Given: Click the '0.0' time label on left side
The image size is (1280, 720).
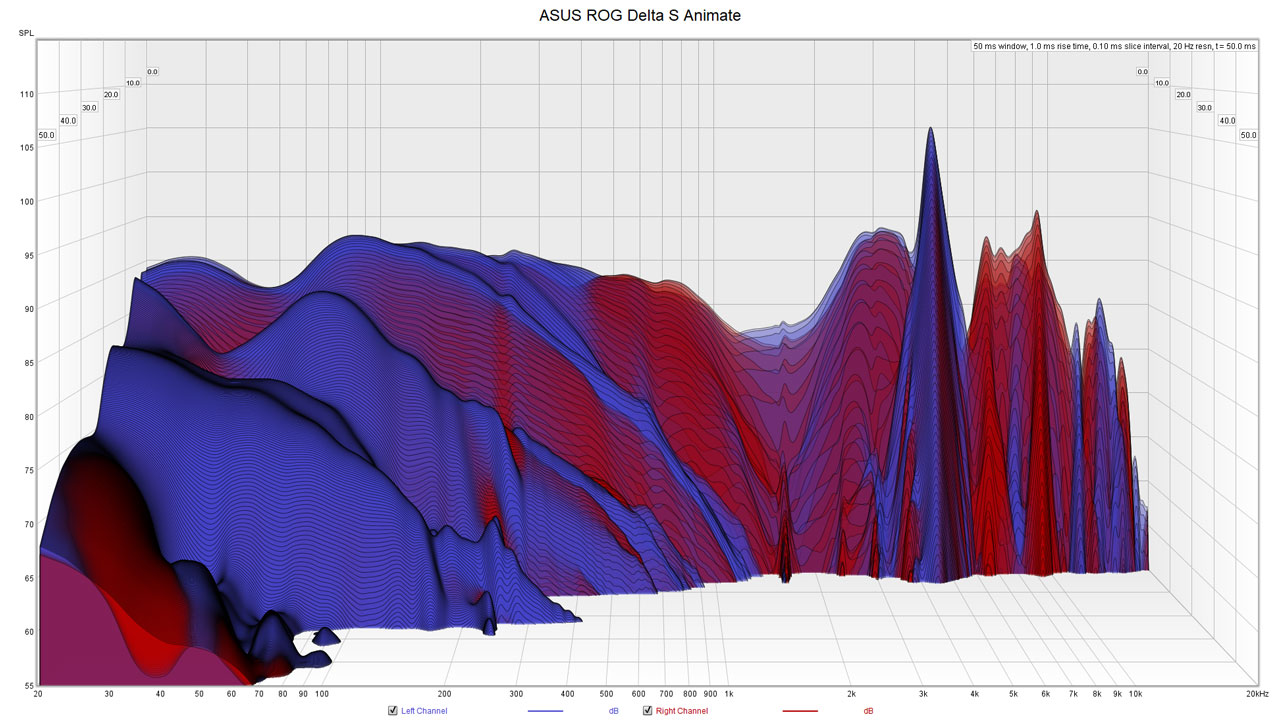Looking at the screenshot, I should [153, 72].
